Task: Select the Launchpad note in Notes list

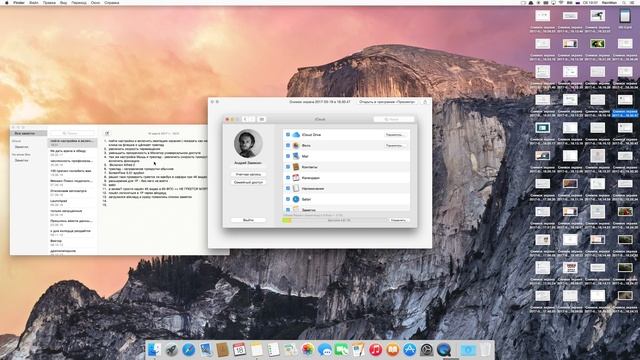Action: pyautogui.click(x=73, y=203)
